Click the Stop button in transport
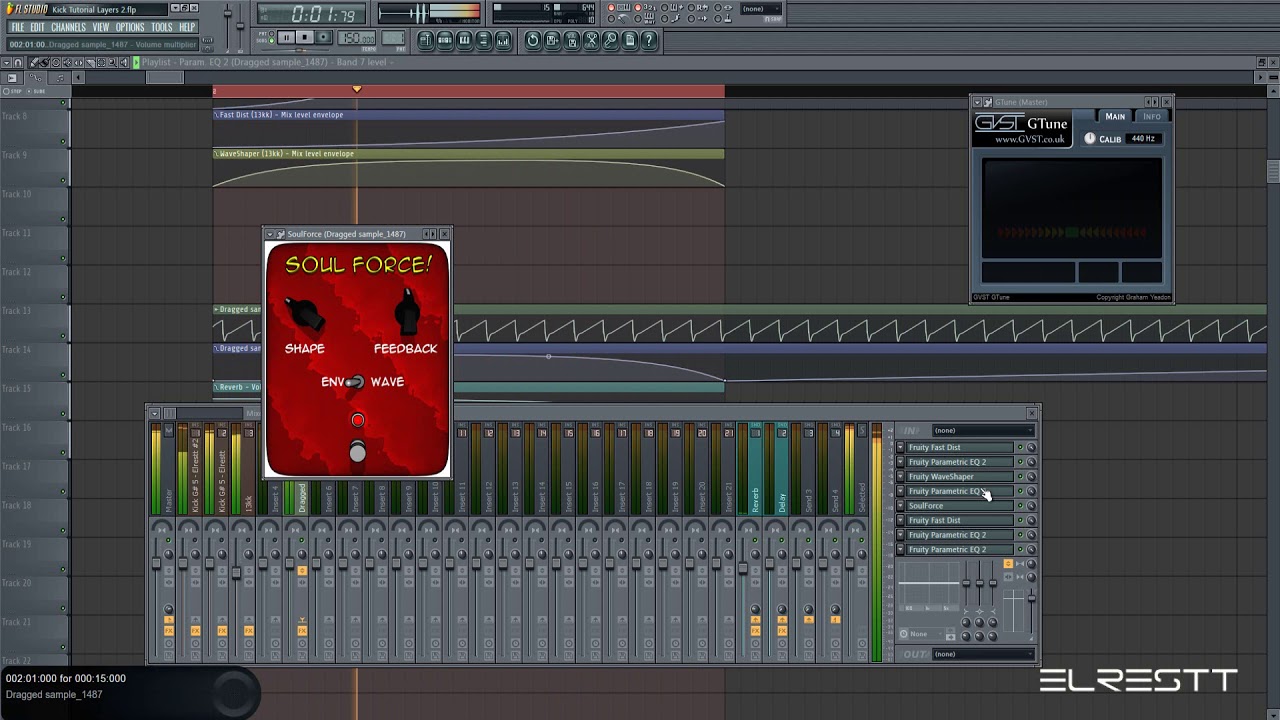The width and height of the screenshot is (1280, 720). (x=305, y=38)
